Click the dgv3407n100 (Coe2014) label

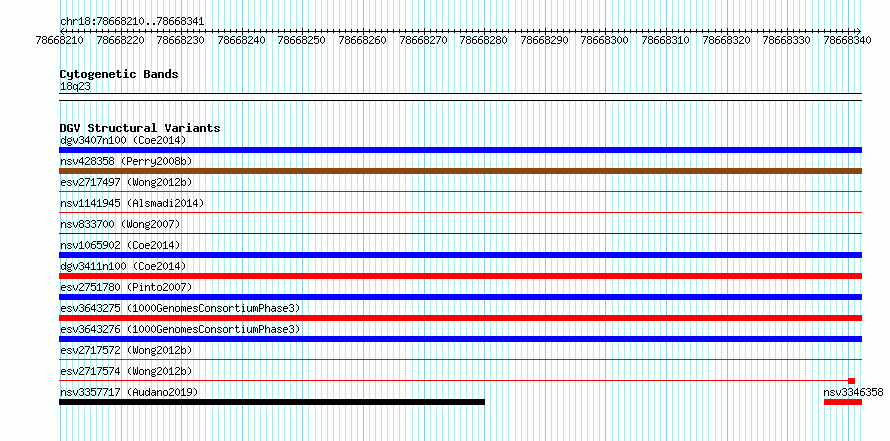click(123, 140)
